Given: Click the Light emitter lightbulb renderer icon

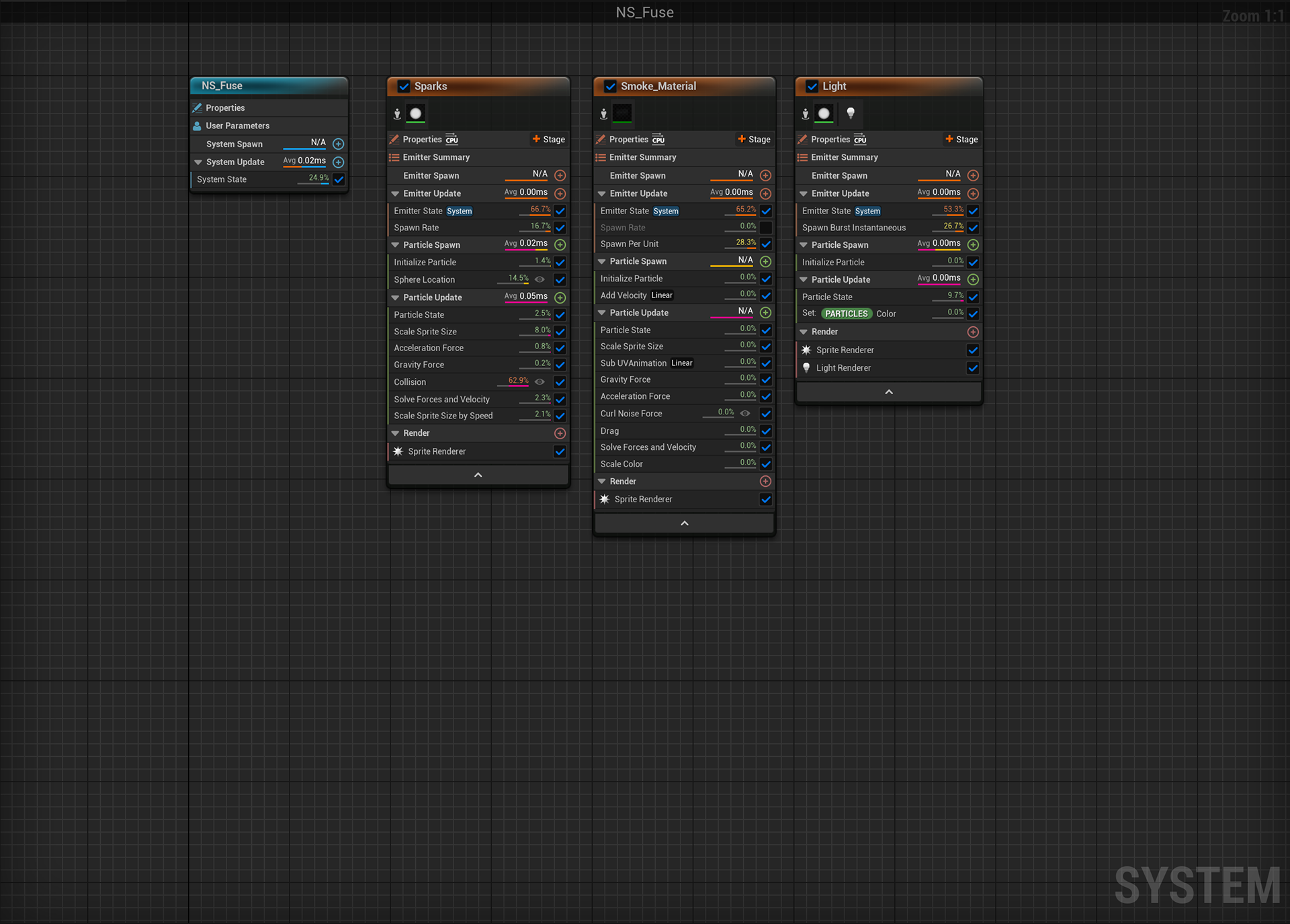Looking at the screenshot, I should (x=851, y=113).
